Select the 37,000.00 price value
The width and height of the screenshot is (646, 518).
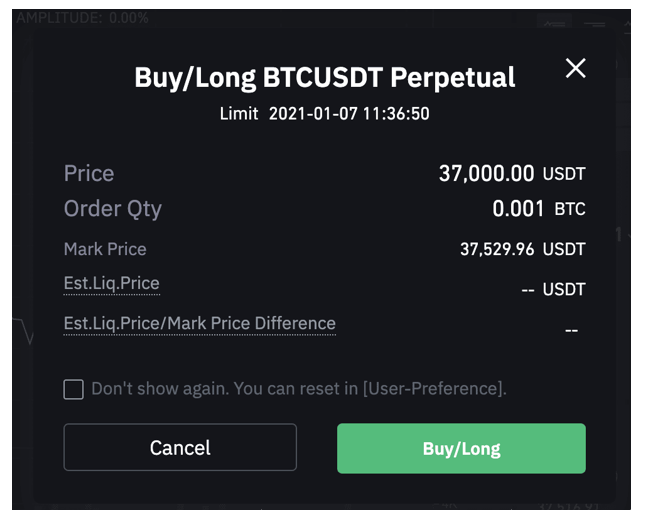pos(486,174)
